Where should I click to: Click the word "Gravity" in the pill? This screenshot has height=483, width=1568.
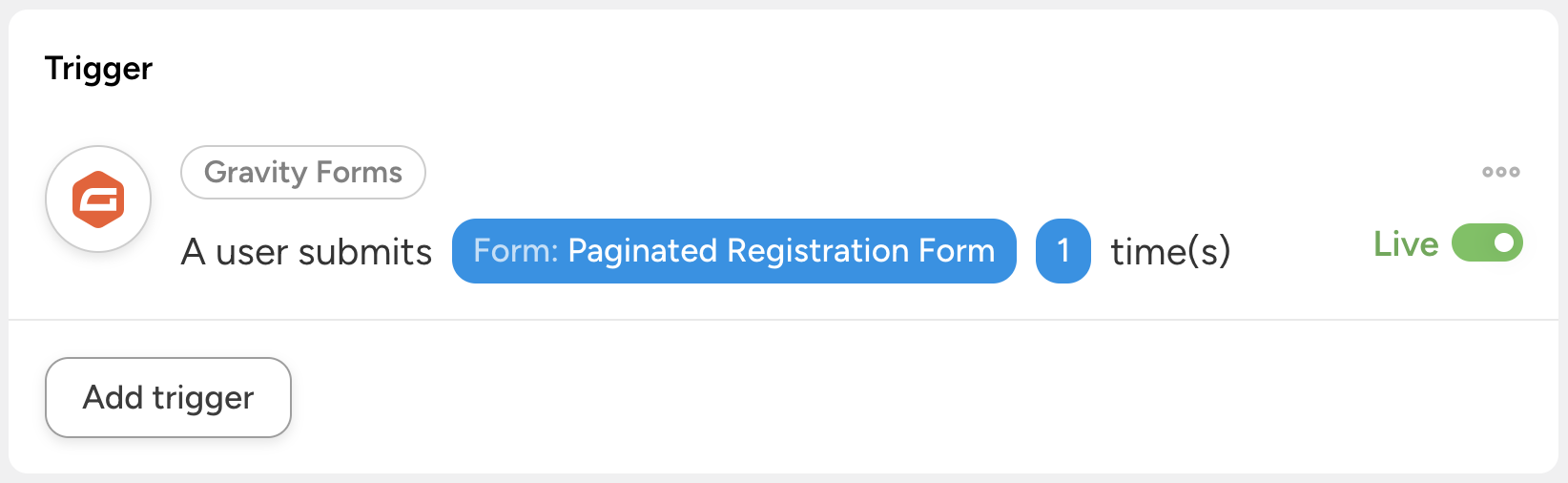255,172
